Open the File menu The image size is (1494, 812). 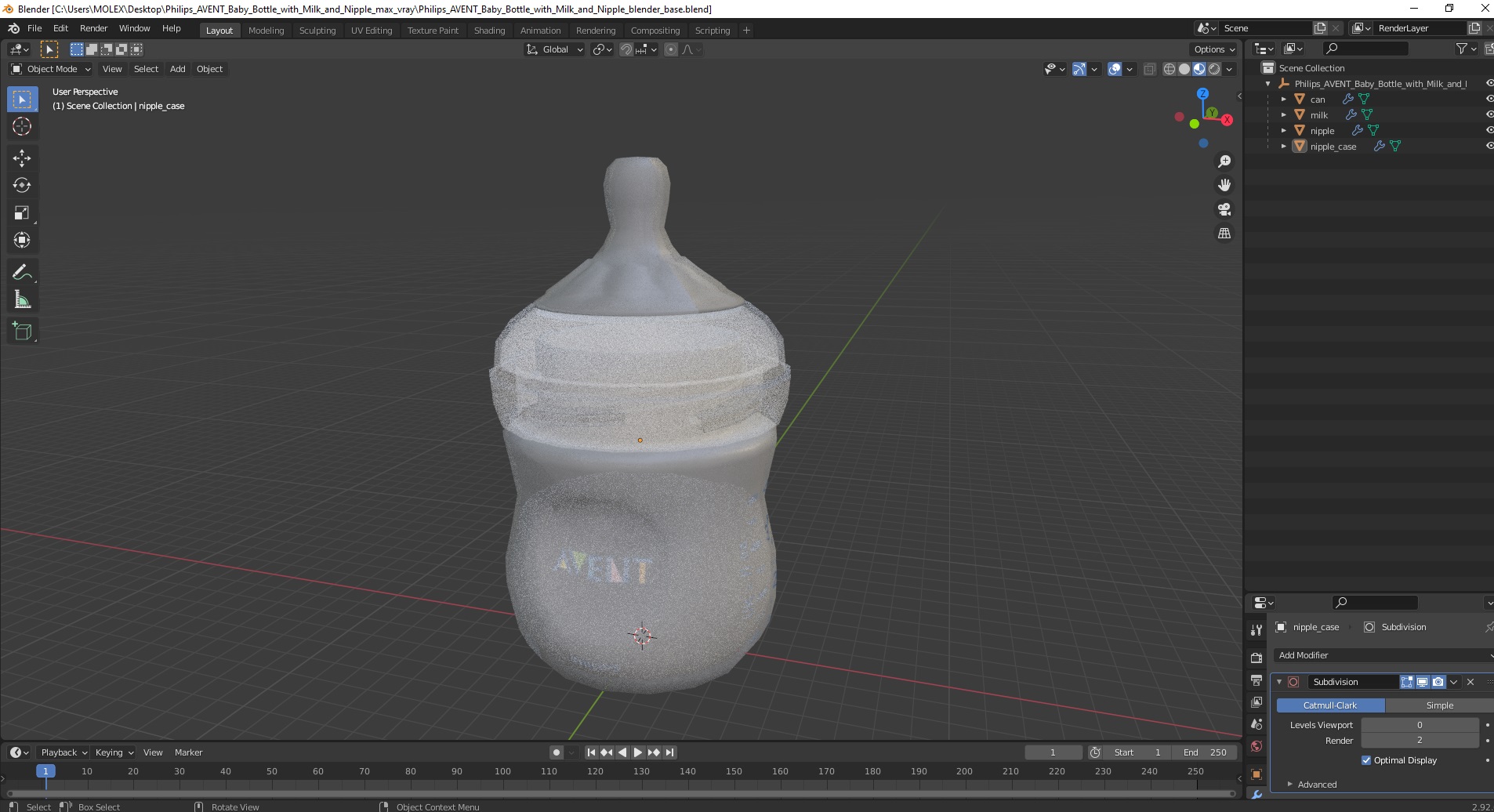pos(34,28)
